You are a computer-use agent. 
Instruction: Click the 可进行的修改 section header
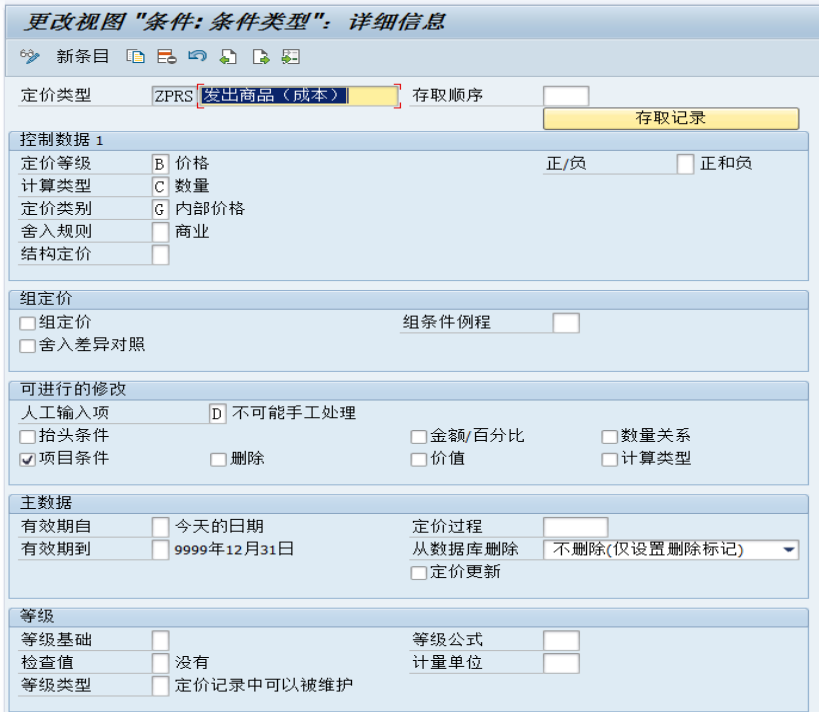click(x=73, y=390)
